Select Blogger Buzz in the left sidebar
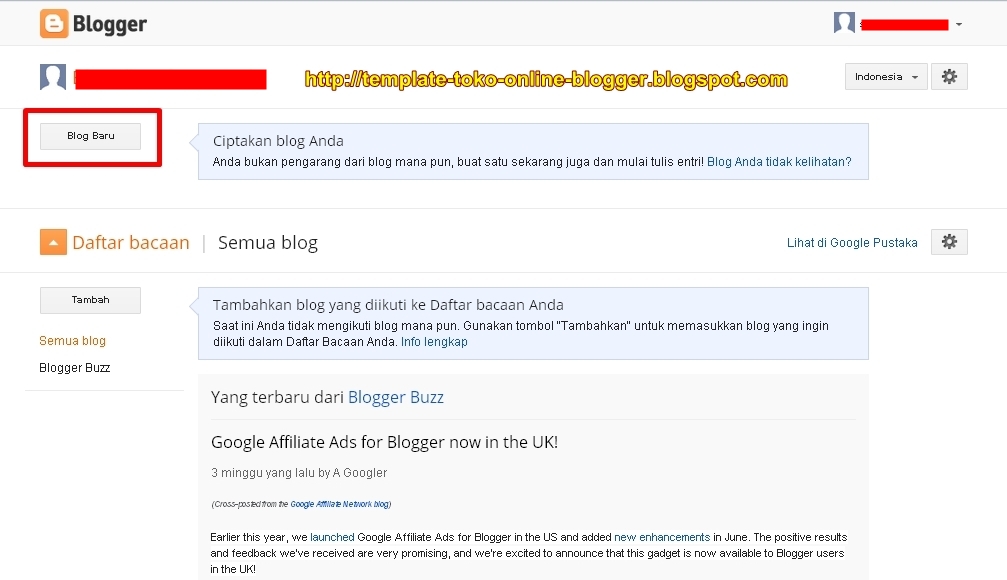Screen dimensions: 1007x580 (x=74, y=367)
